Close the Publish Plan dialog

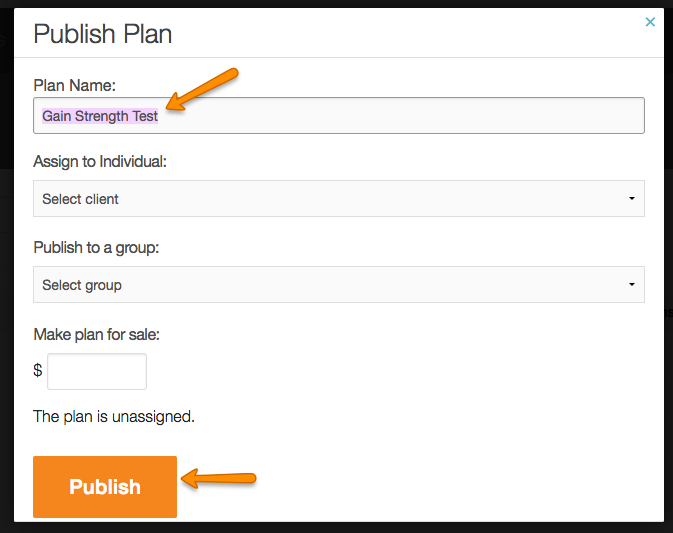click(x=650, y=21)
